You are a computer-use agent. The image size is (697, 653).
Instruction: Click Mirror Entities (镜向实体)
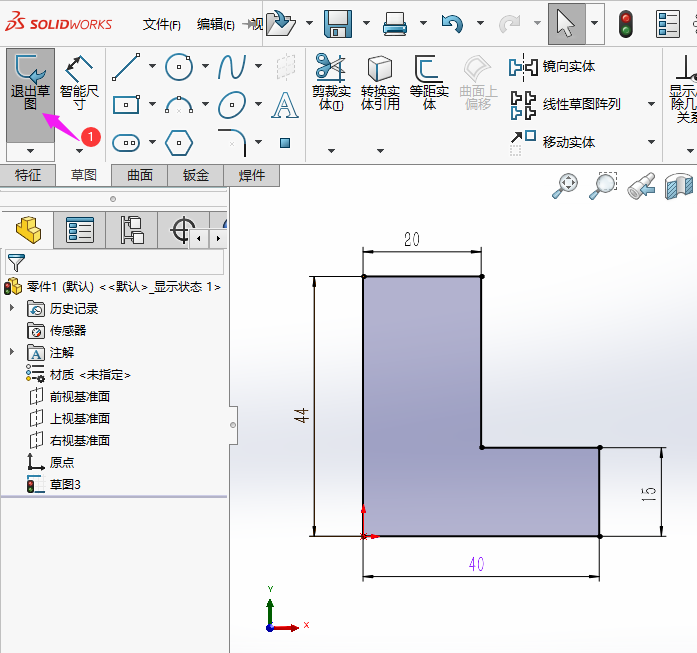click(552, 67)
